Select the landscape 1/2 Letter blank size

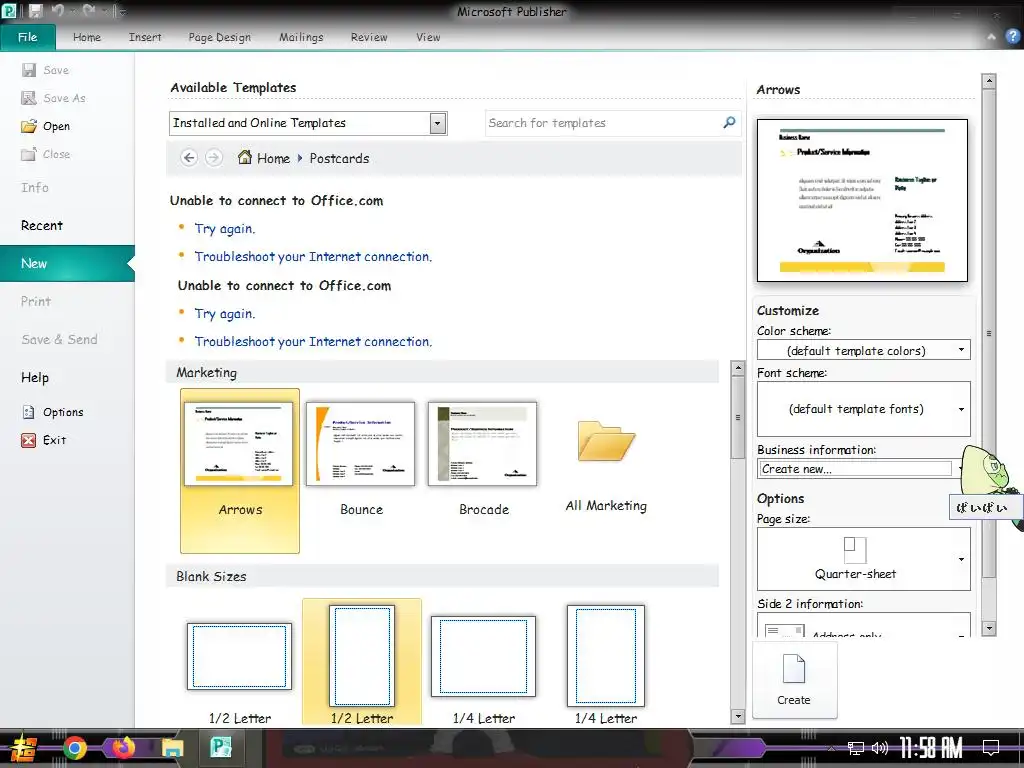coord(240,656)
